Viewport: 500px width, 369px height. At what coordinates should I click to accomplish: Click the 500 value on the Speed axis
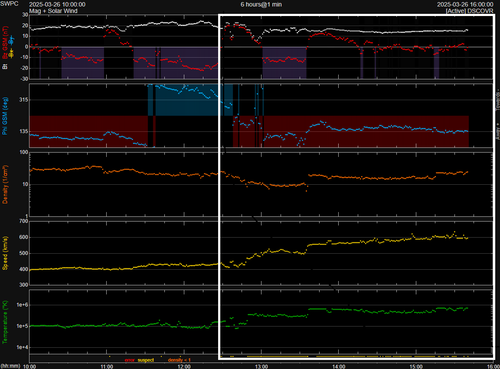(x=24, y=253)
